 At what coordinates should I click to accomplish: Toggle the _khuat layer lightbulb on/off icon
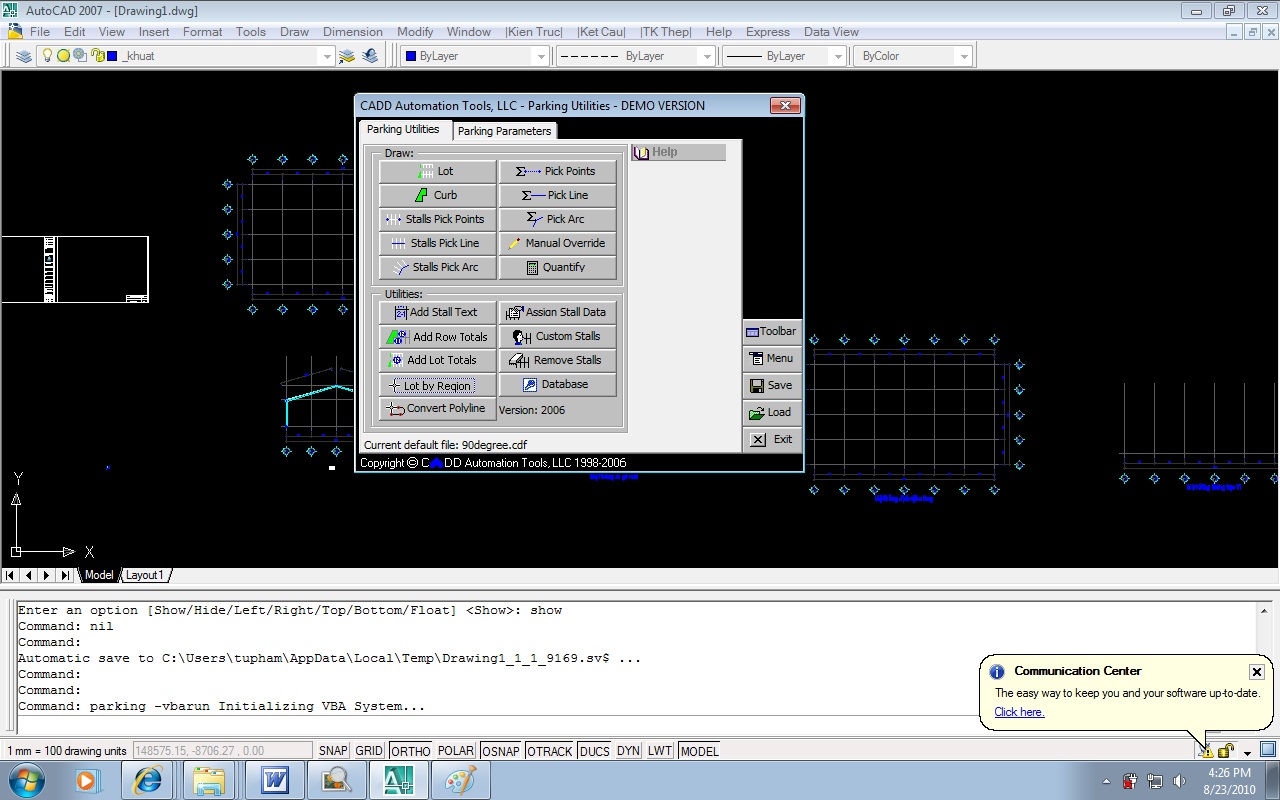click(x=46, y=56)
